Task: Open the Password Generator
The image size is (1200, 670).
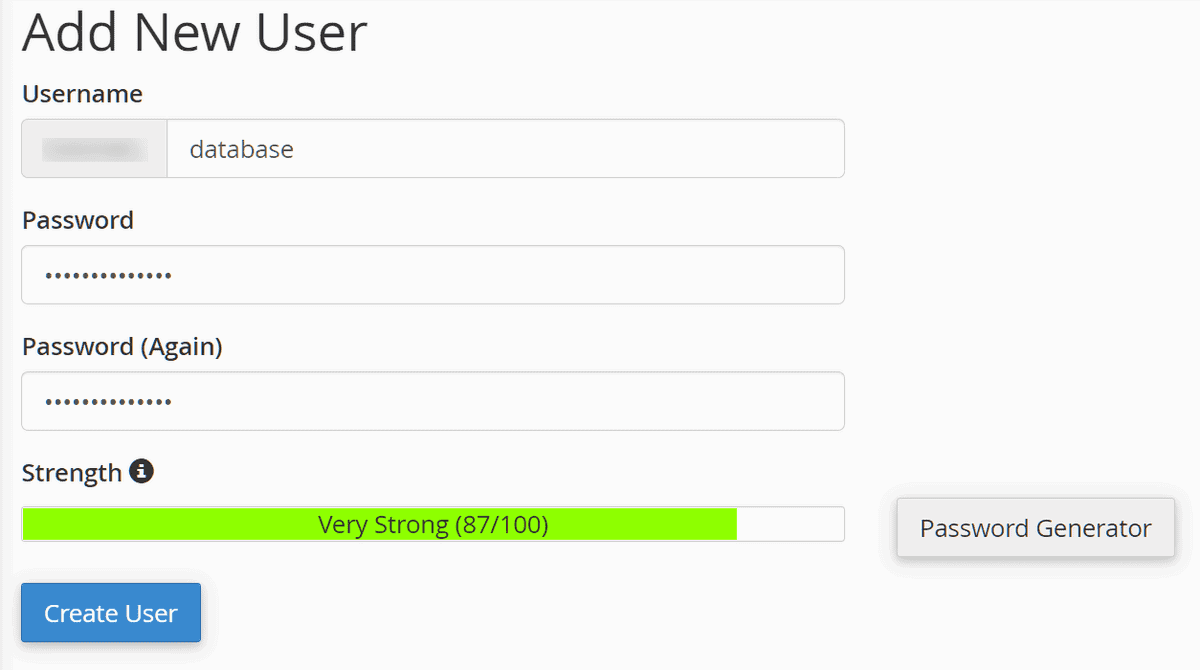Action: (1035, 528)
